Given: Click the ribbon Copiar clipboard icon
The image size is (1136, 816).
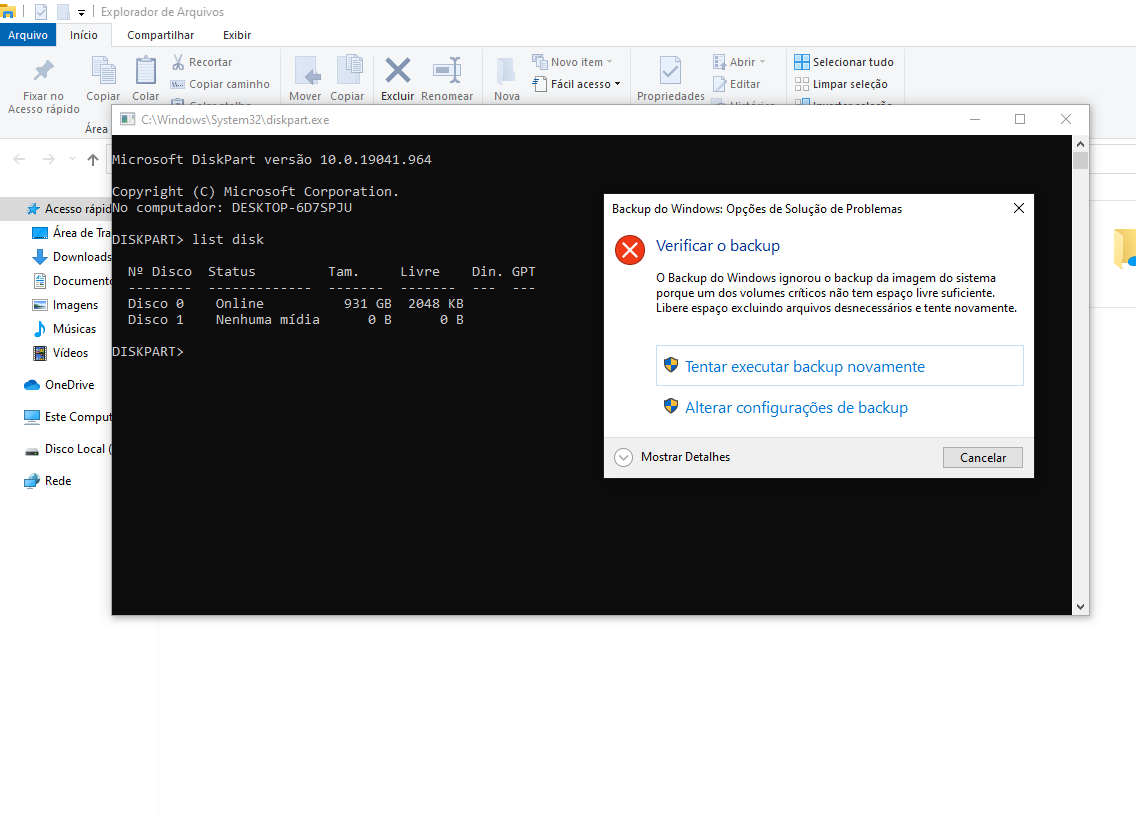Looking at the screenshot, I should point(104,71).
